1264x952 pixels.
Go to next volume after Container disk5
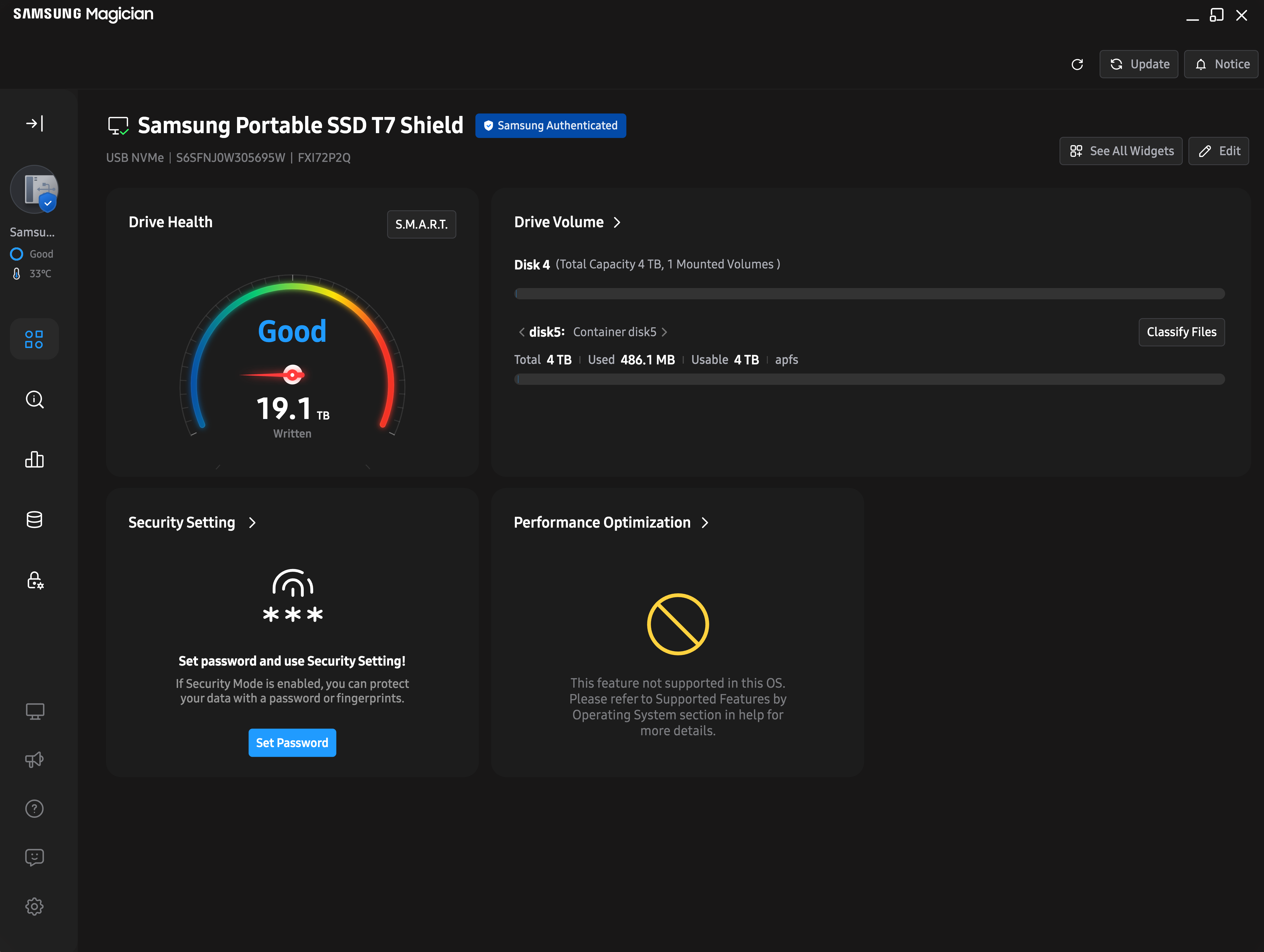[665, 332]
